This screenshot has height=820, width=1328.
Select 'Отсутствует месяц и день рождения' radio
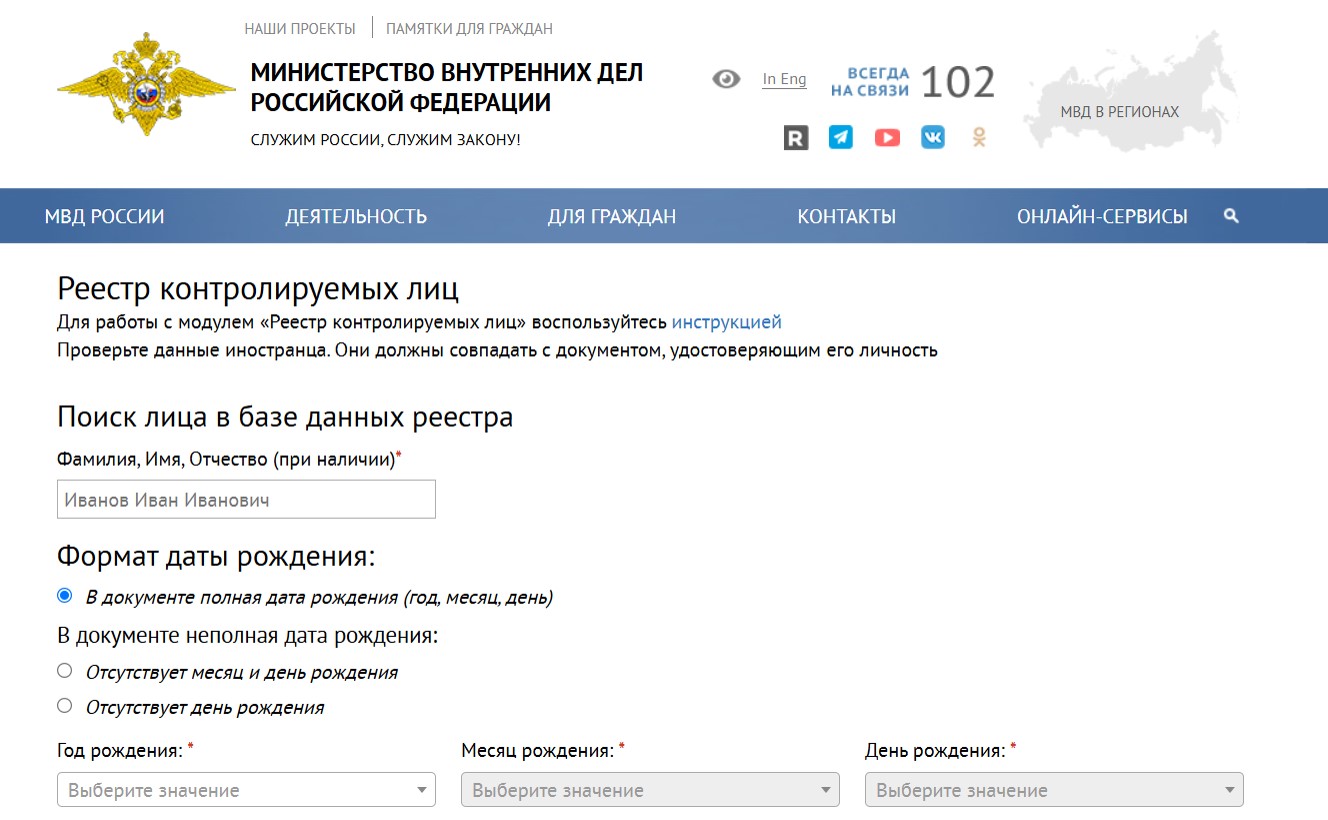pos(65,671)
